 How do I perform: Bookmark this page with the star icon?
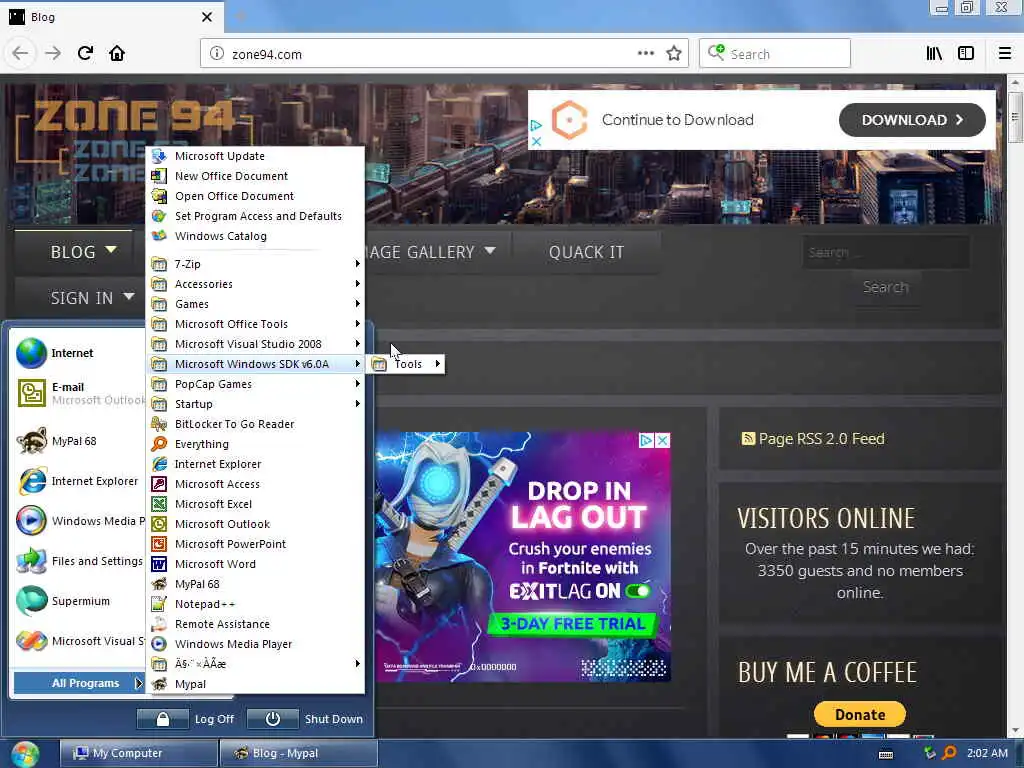tap(674, 54)
